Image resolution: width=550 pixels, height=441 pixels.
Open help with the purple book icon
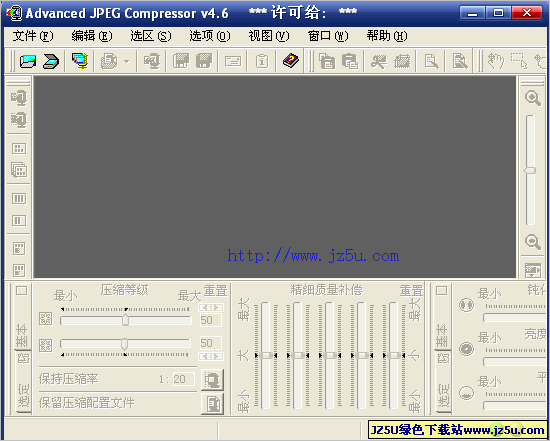(x=291, y=61)
